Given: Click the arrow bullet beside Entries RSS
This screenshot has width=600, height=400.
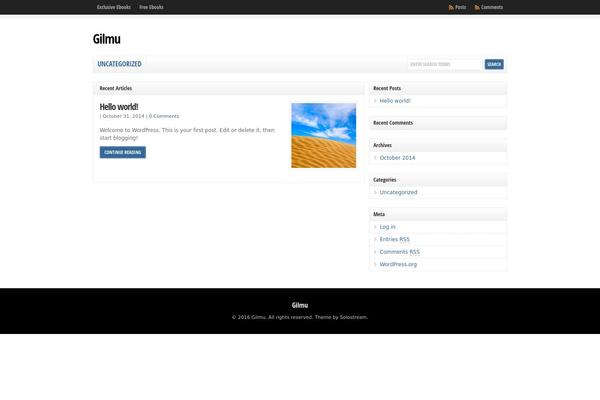Looking at the screenshot, I should click(375, 239).
